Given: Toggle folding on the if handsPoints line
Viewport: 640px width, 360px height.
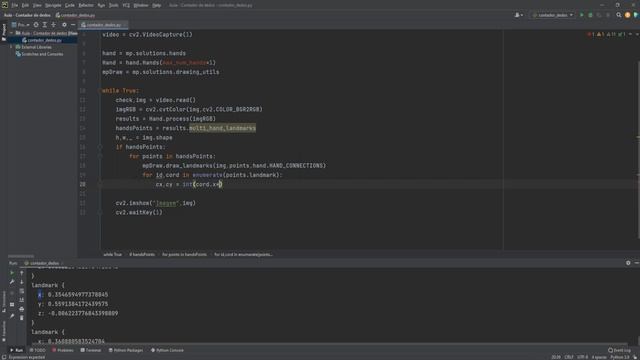Looking at the screenshot, I should point(100,147).
